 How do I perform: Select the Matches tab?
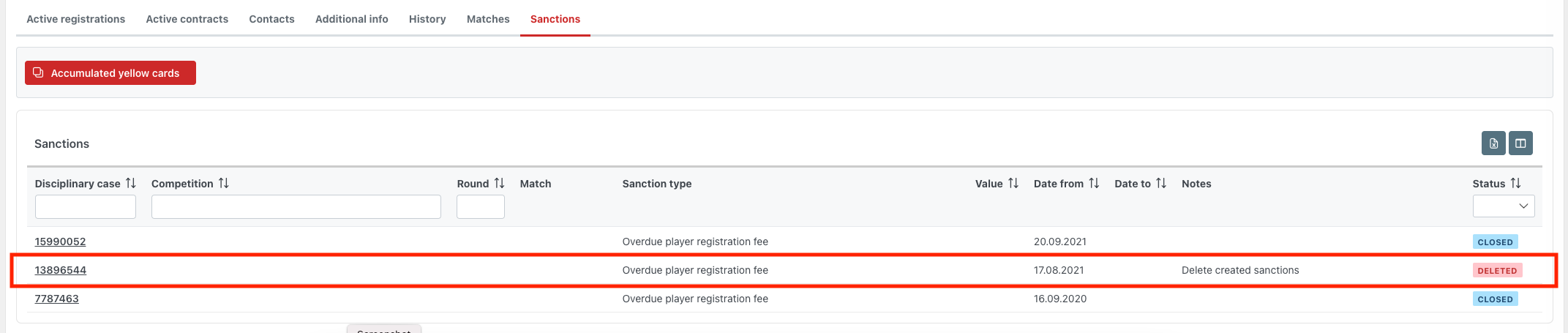point(488,19)
